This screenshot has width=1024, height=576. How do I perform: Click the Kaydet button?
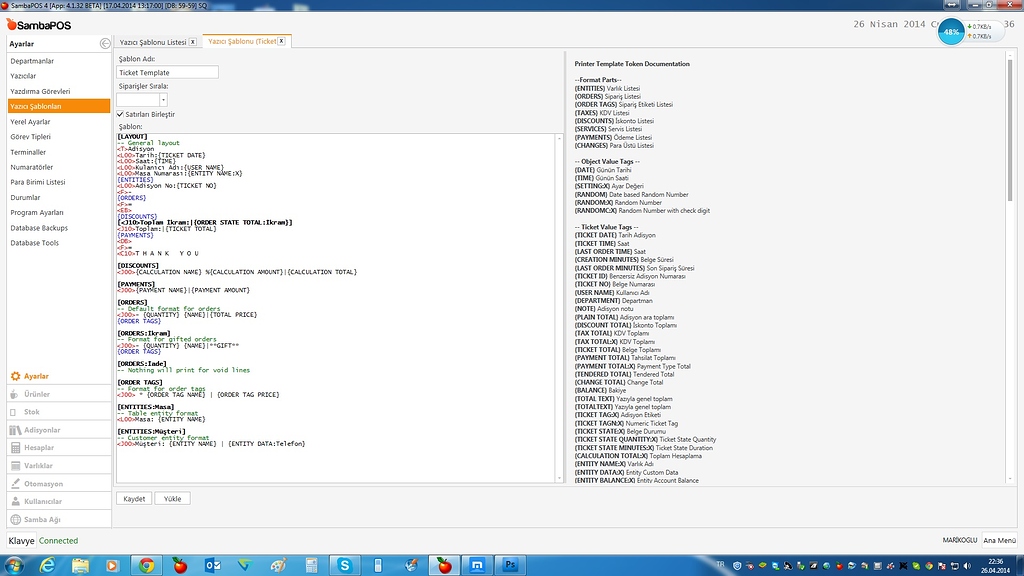click(133, 498)
